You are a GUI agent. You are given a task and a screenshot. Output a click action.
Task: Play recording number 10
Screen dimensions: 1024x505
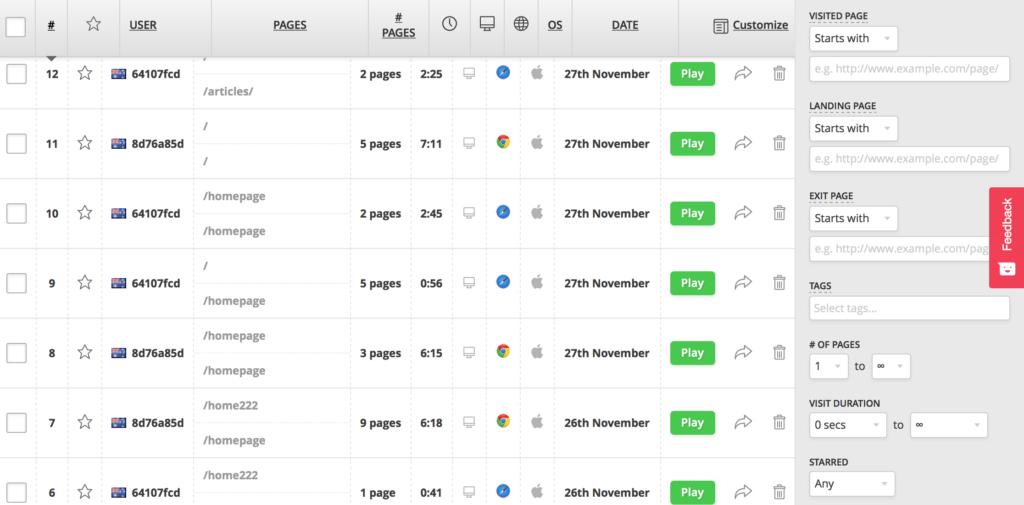click(692, 214)
